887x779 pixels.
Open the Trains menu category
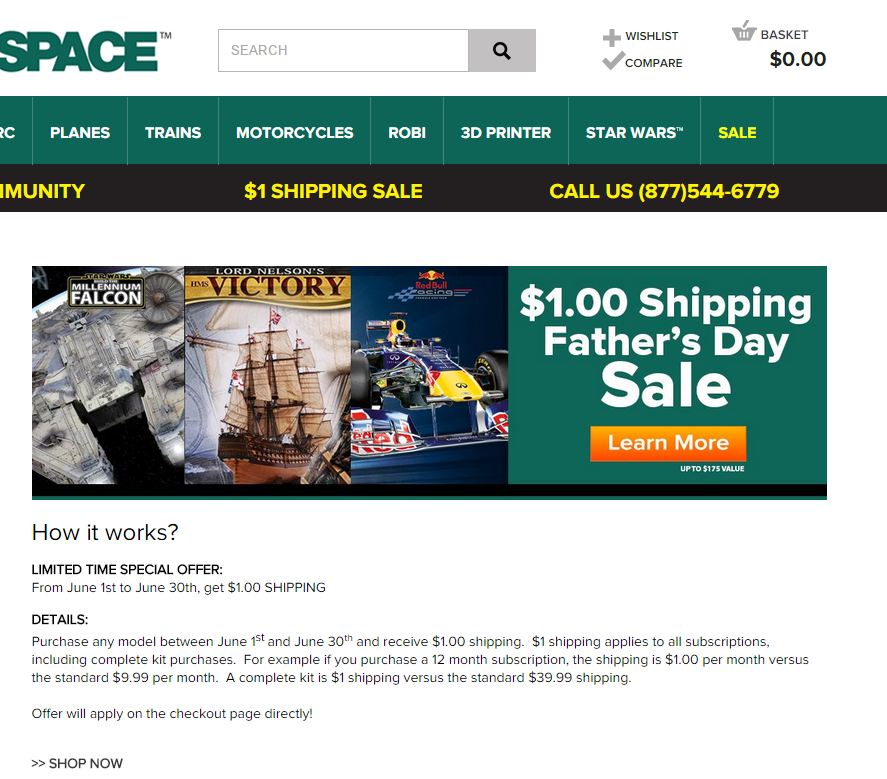point(173,132)
